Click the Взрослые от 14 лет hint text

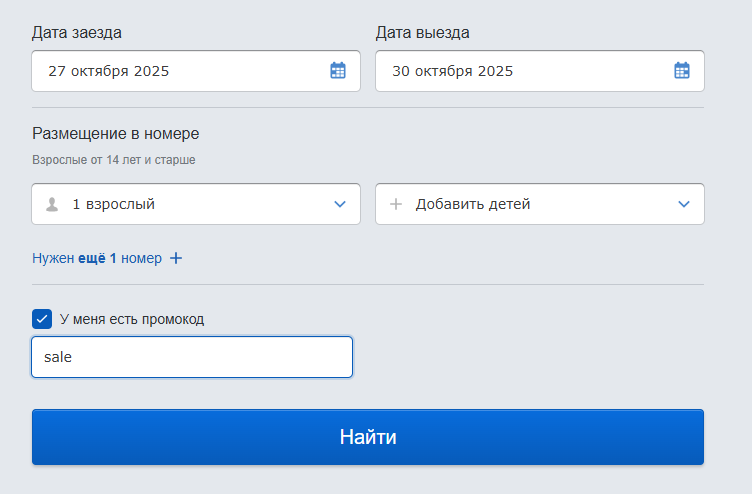pyautogui.click(x=114, y=159)
